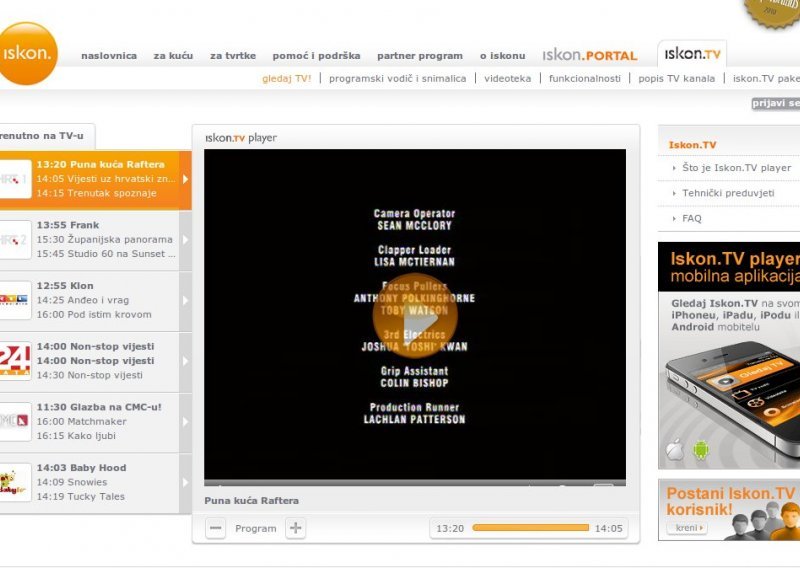
Task: Click the Iskon.TV sidebar heading
Action: pyautogui.click(x=692, y=145)
